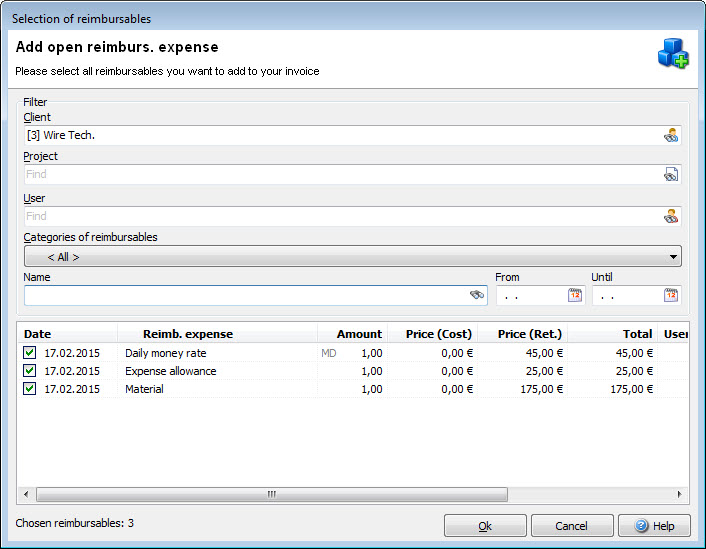Image resolution: width=706 pixels, height=549 pixels.
Task: Click horizontal scrollbar left arrow
Action: point(26,494)
